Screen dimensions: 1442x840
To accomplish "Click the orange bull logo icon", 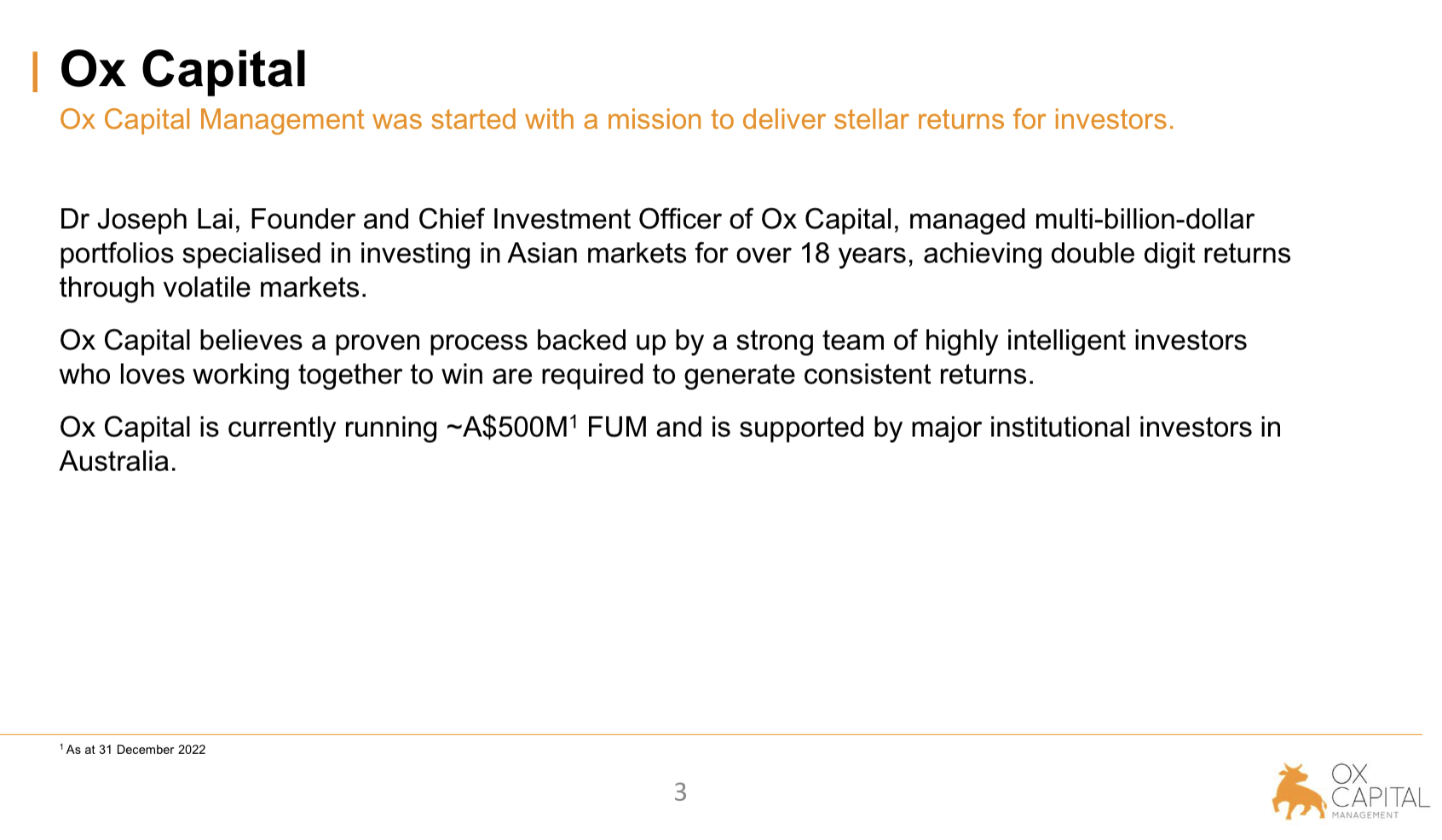I will pos(1298,793).
